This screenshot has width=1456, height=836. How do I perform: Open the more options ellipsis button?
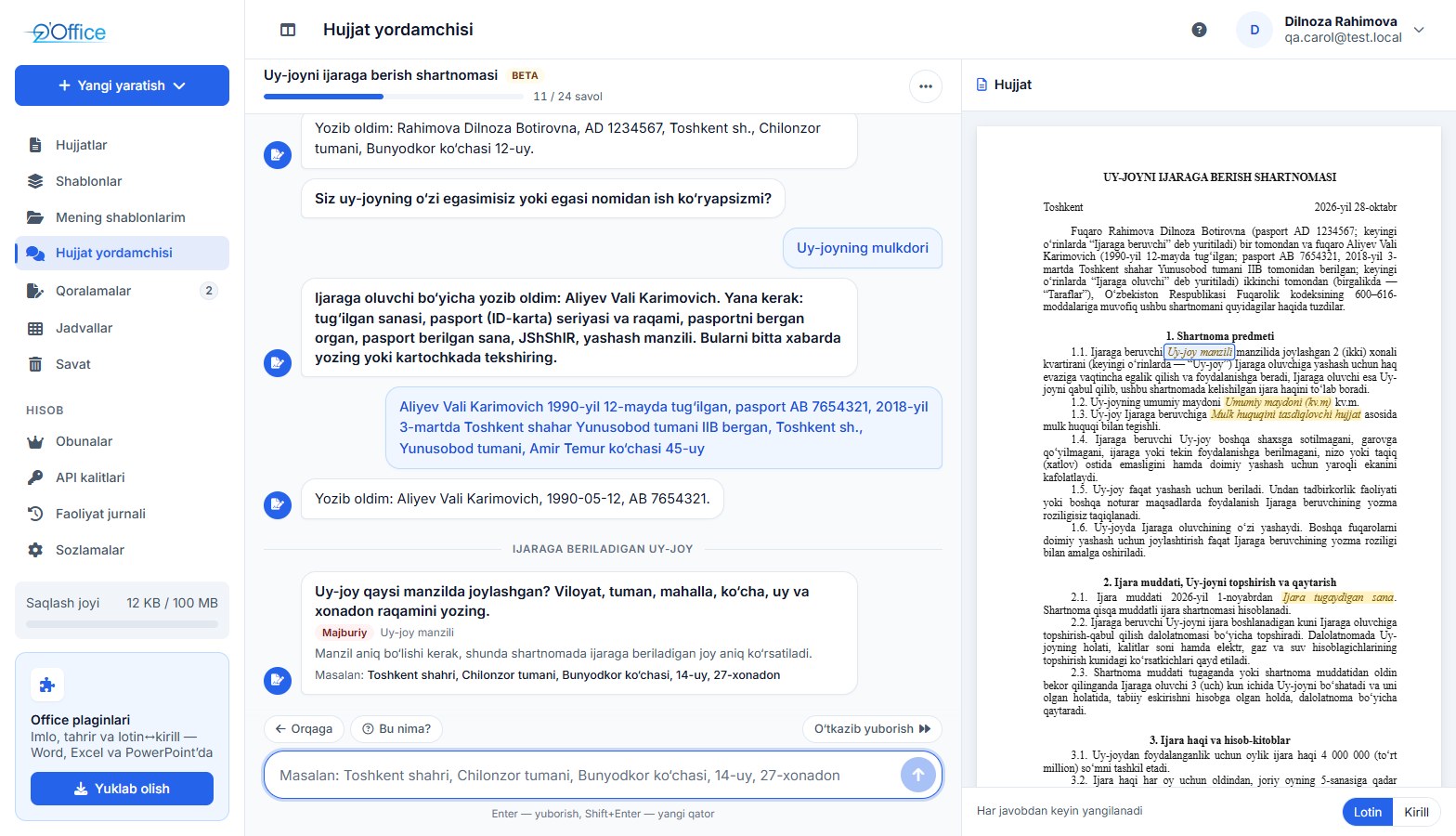coord(926,86)
